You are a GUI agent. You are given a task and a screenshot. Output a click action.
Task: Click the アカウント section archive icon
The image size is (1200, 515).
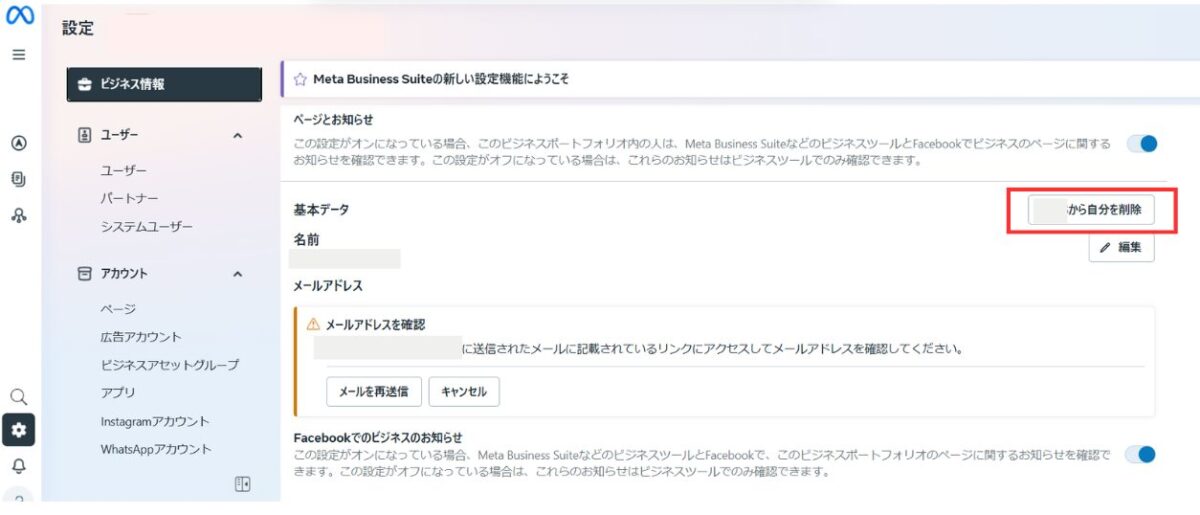pyautogui.click(x=85, y=273)
